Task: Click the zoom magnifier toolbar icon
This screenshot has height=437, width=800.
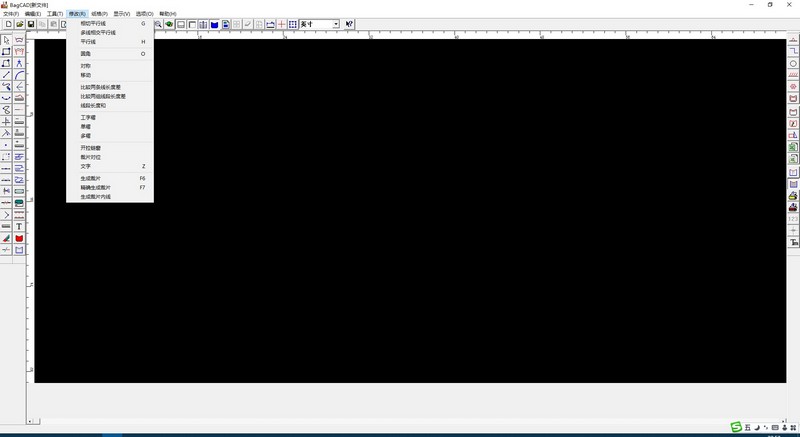Action: coord(158,24)
